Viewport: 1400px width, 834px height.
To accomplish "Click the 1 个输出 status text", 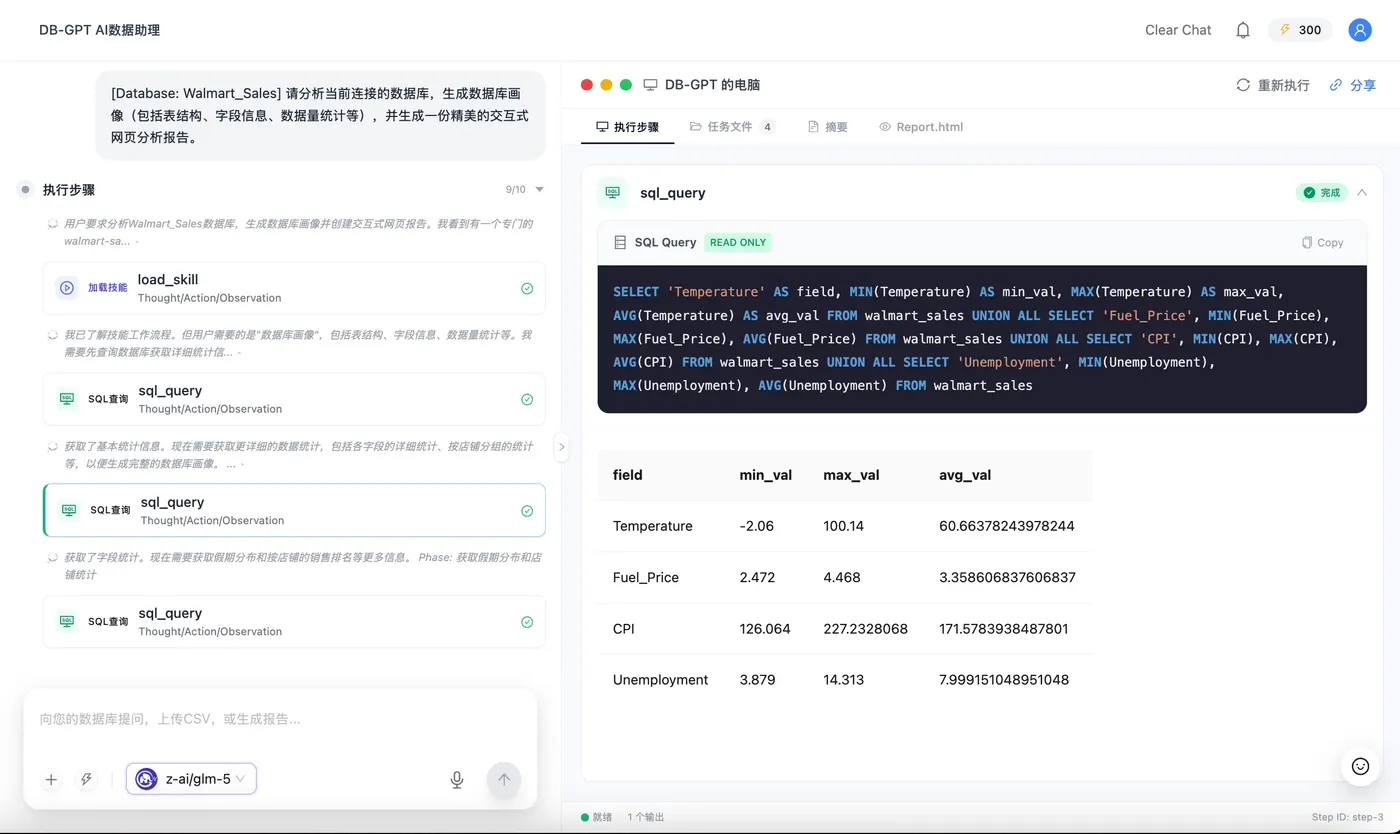I will click(646, 817).
